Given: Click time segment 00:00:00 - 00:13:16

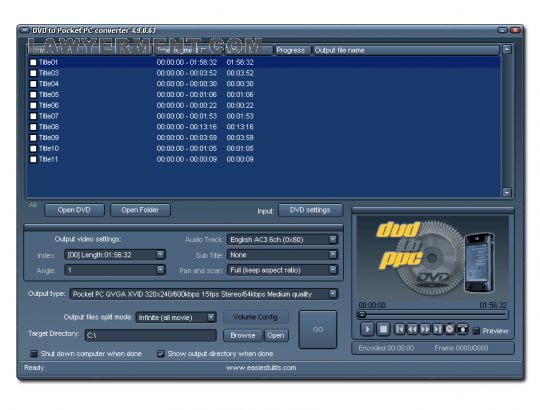Looking at the screenshot, I should point(187,127).
